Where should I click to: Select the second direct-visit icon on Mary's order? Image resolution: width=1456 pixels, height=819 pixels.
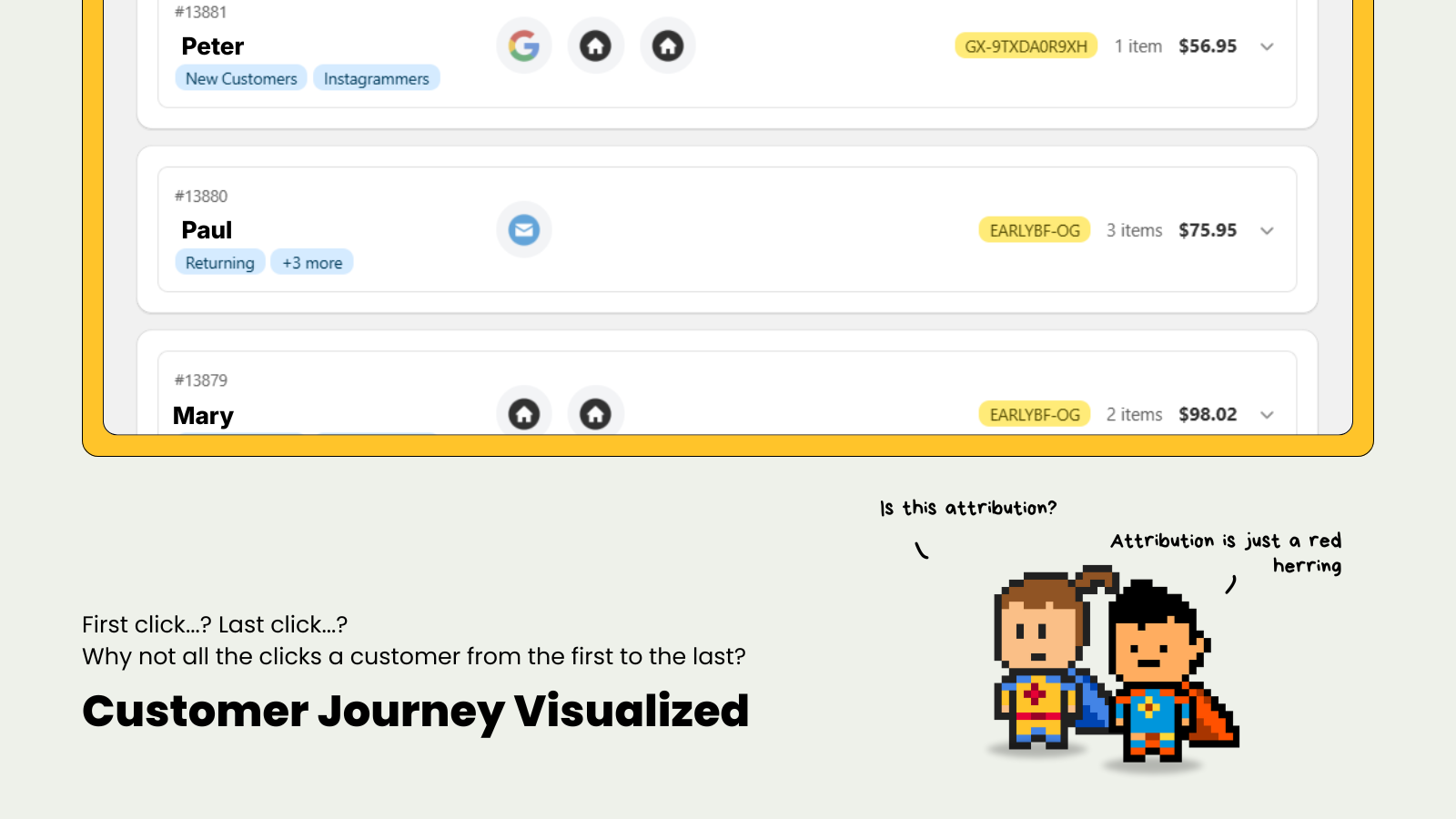pos(596,414)
